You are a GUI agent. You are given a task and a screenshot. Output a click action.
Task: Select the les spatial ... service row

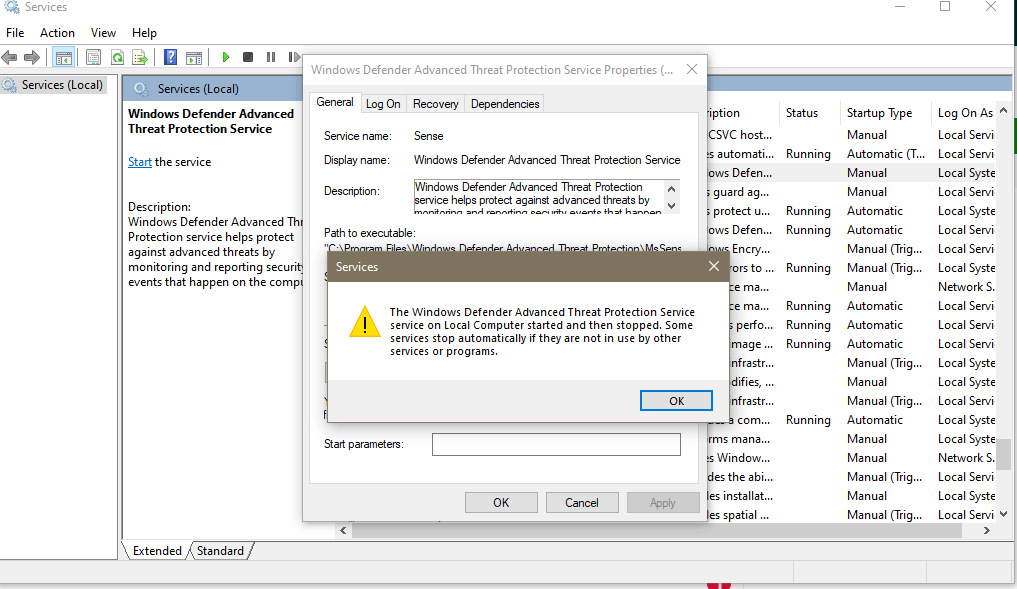(852, 515)
